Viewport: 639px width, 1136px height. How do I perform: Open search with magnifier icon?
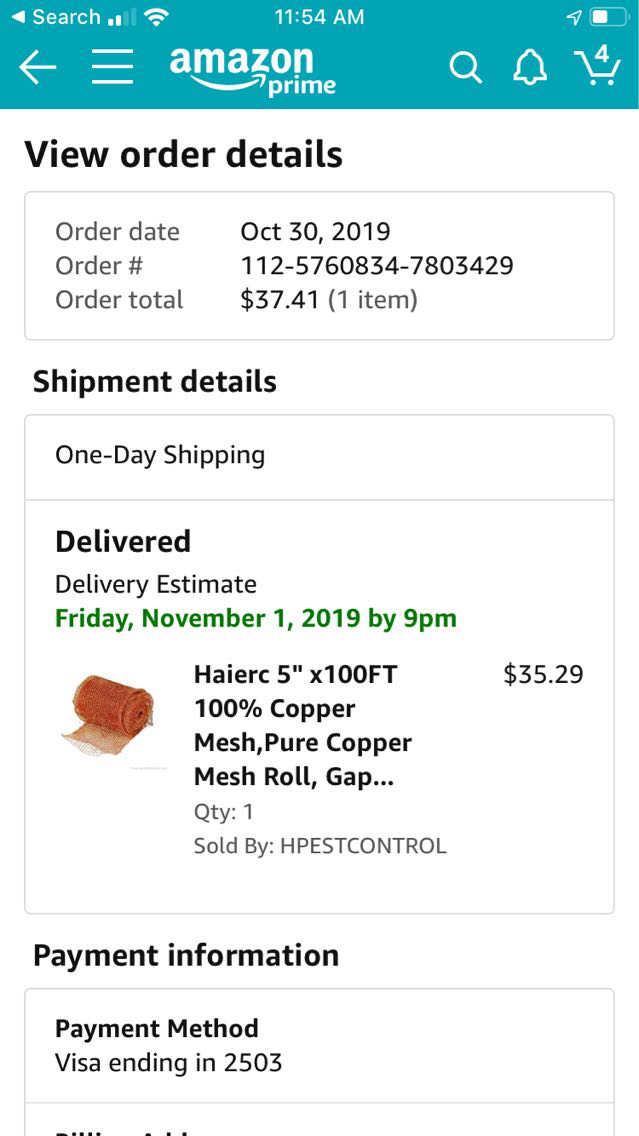click(x=464, y=67)
